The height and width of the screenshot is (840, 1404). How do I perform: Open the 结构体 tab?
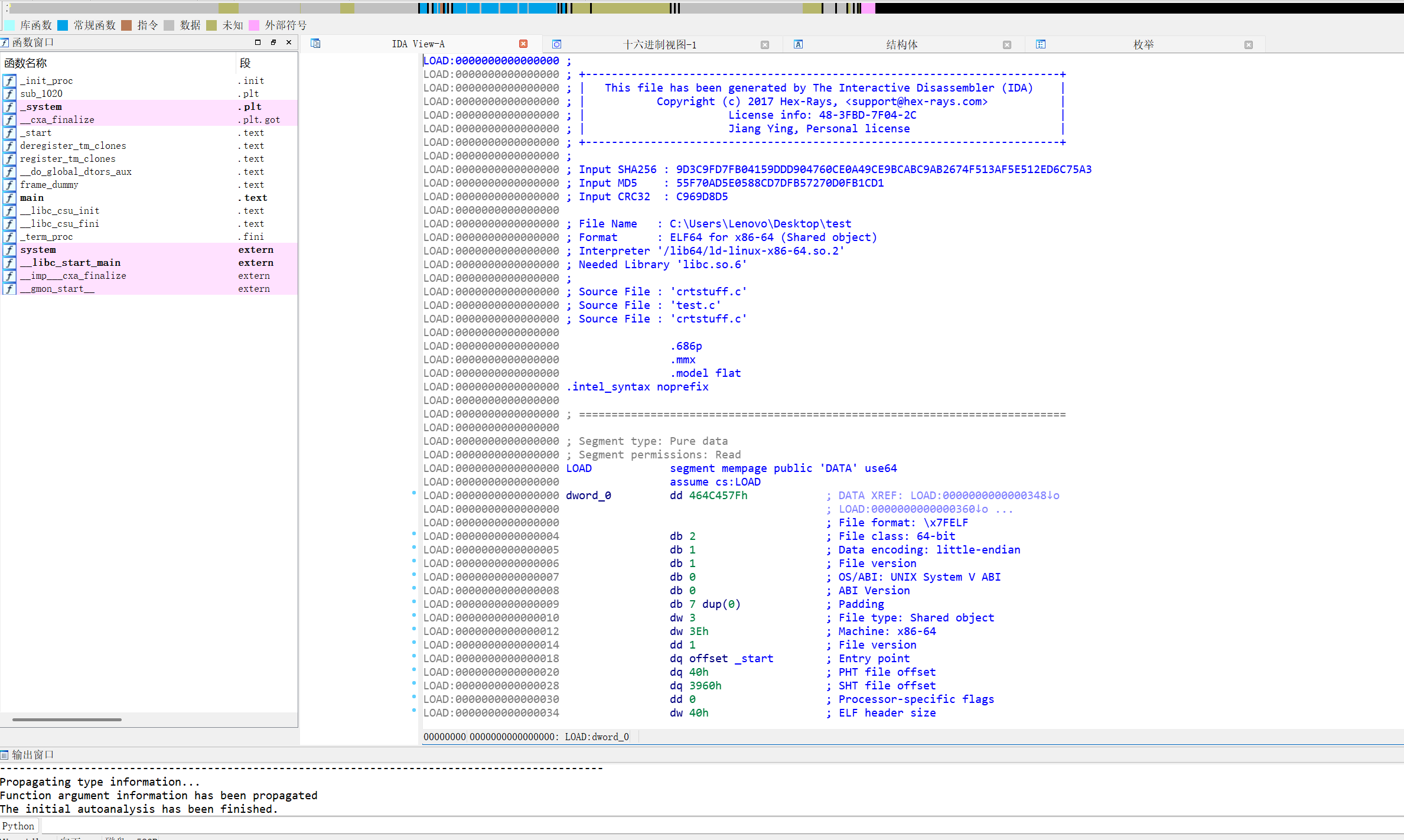pyautogui.click(x=901, y=45)
